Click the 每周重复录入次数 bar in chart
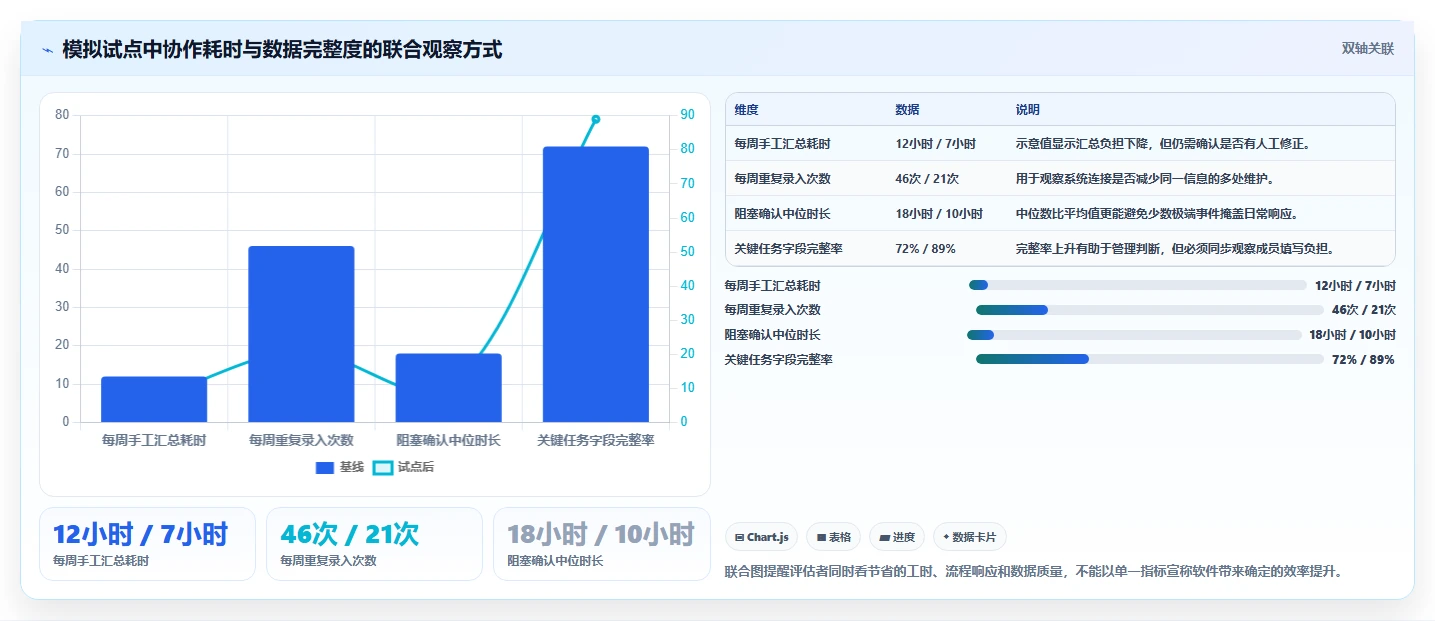1435x621 pixels. point(301,334)
